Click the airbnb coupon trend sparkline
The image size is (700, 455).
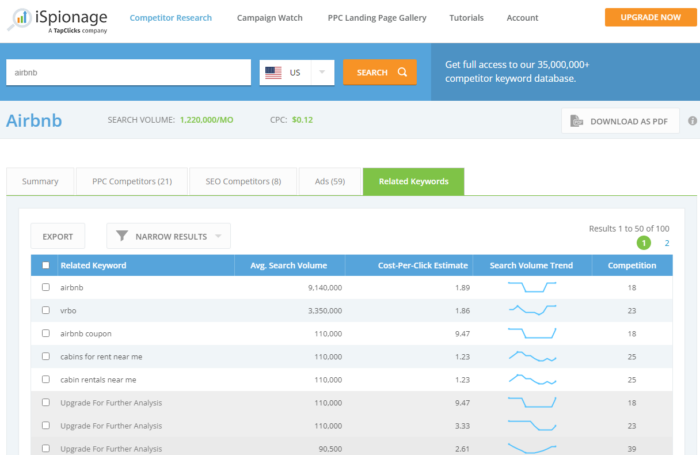(x=532, y=333)
